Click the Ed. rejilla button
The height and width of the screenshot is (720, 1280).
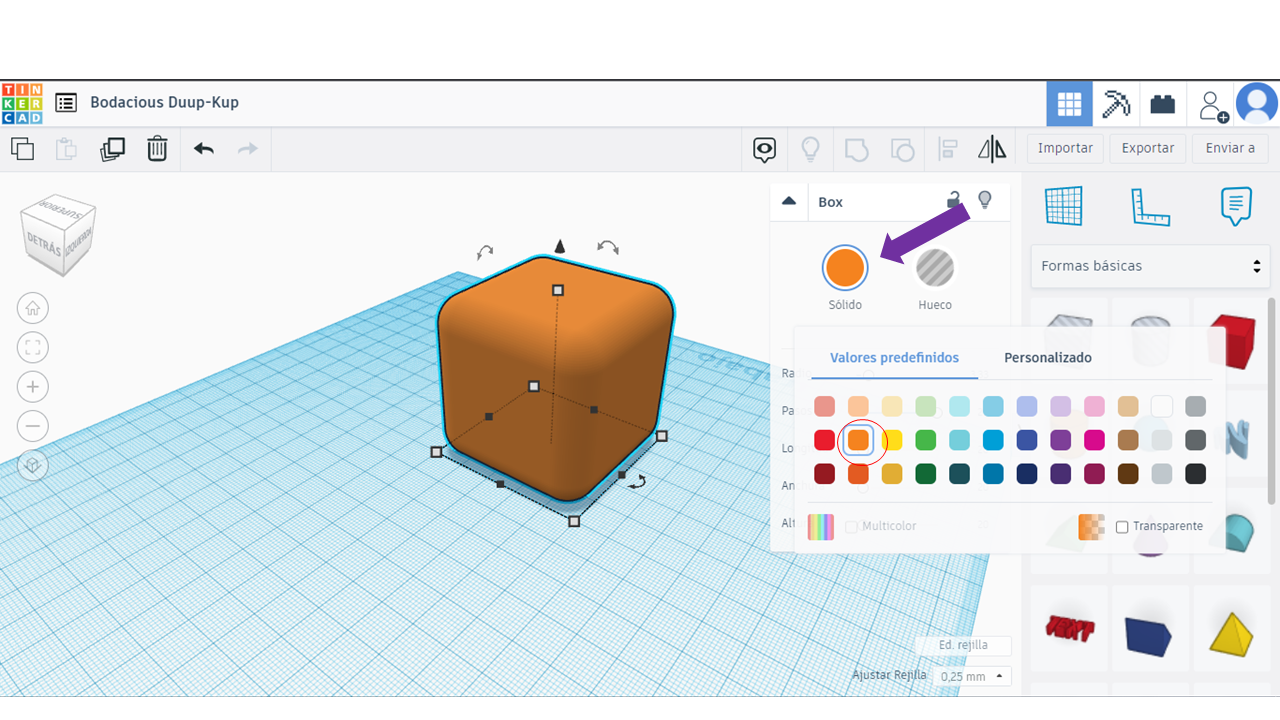[963, 646]
